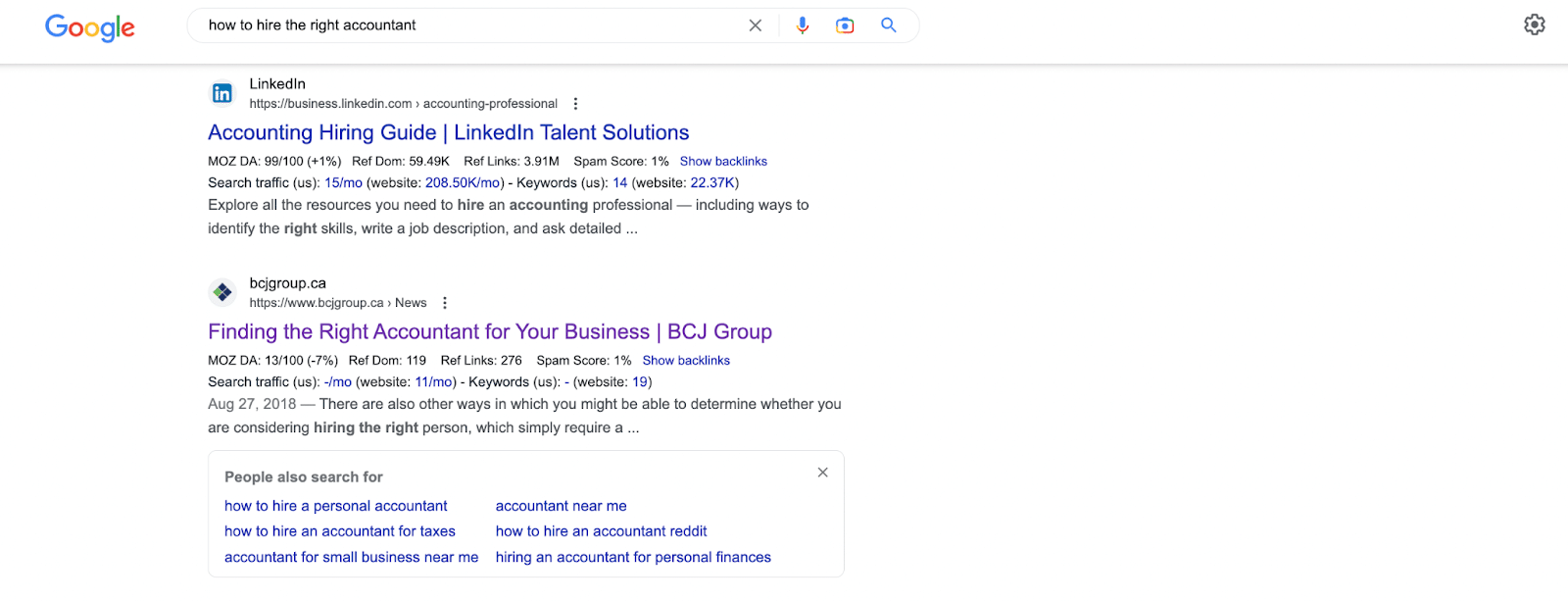This screenshot has width=1568, height=601.
Task: Open Accounting Hiring Guide LinkedIn result
Action: [449, 132]
